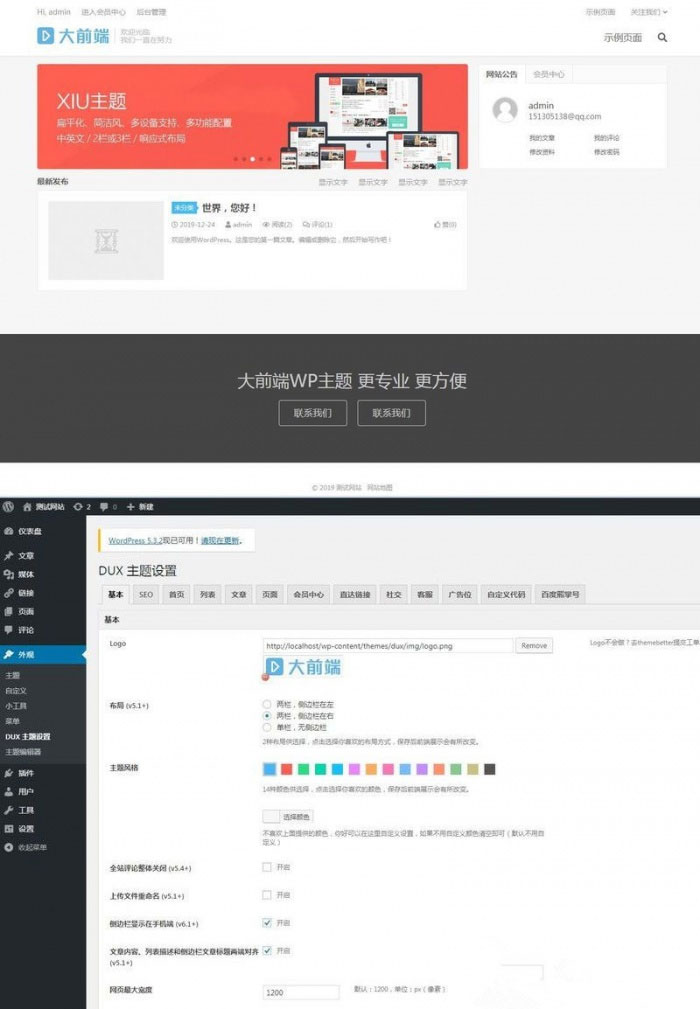Viewport: 700px width, 1009px height.
Task: Select 单栏，无侧边栏 layout radio option
Action: (266, 728)
